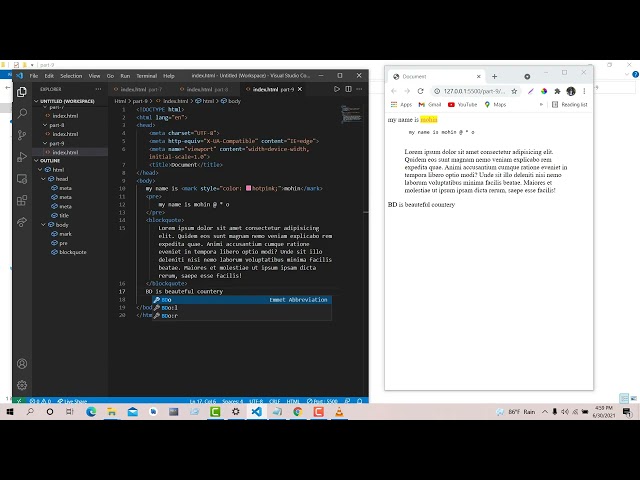
Task: Go back in Chrome
Action: pyautogui.click(x=393, y=91)
